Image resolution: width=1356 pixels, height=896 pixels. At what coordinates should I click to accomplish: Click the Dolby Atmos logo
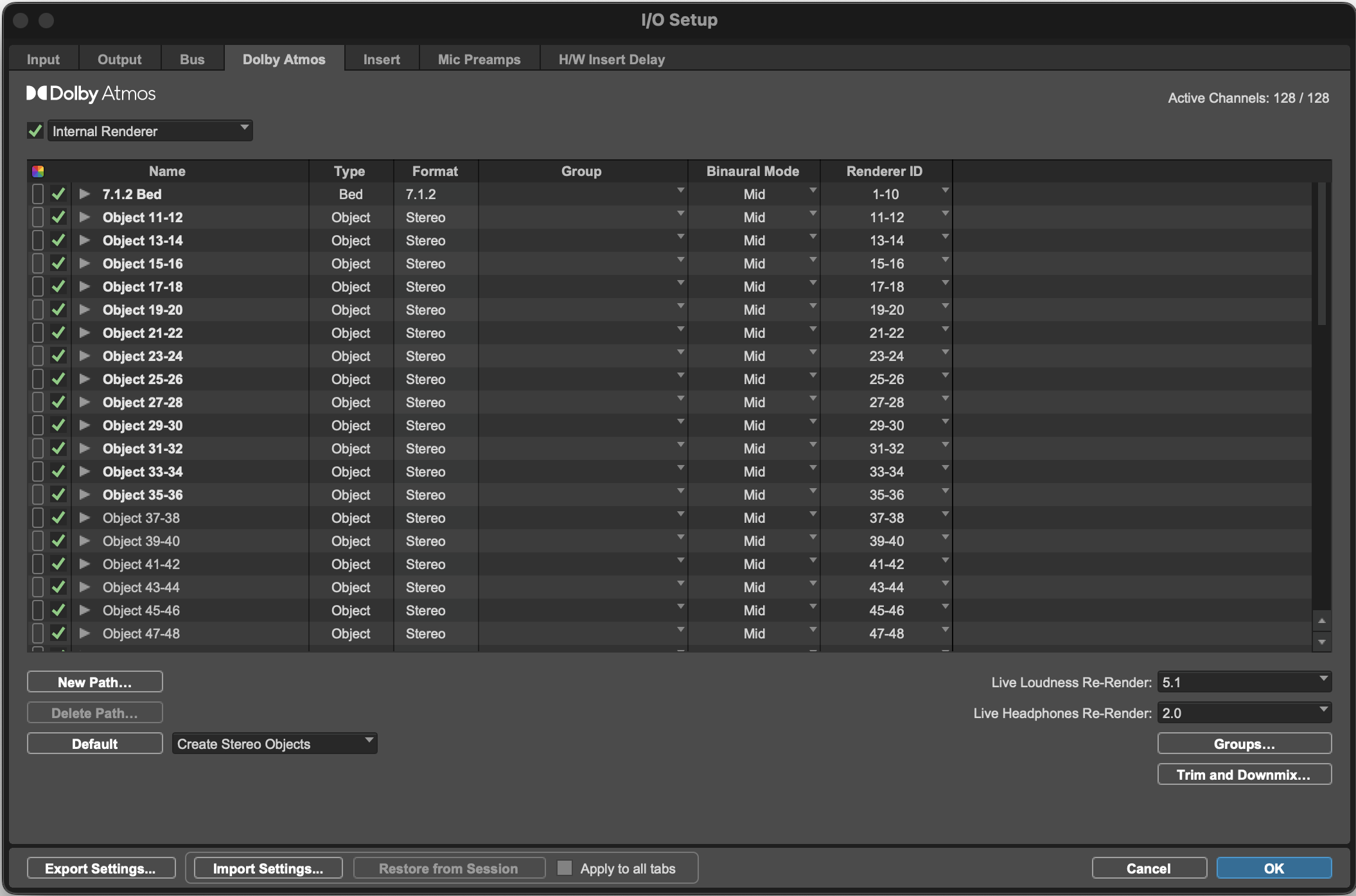point(91,94)
